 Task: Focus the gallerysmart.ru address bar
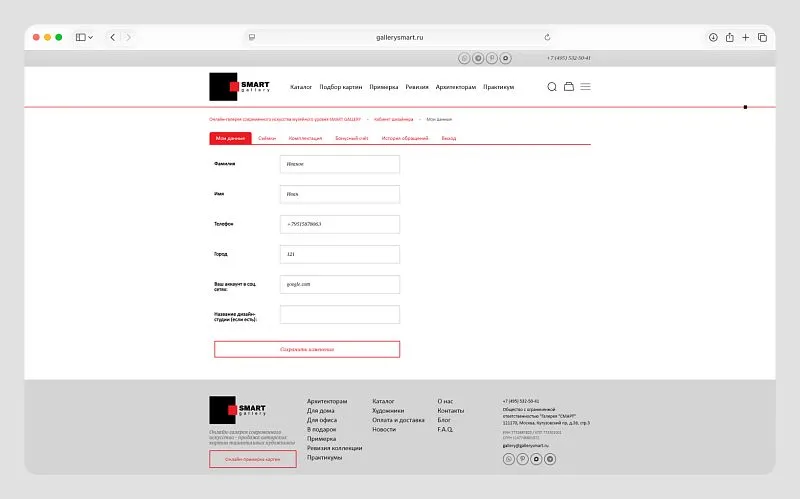point(399,37)
